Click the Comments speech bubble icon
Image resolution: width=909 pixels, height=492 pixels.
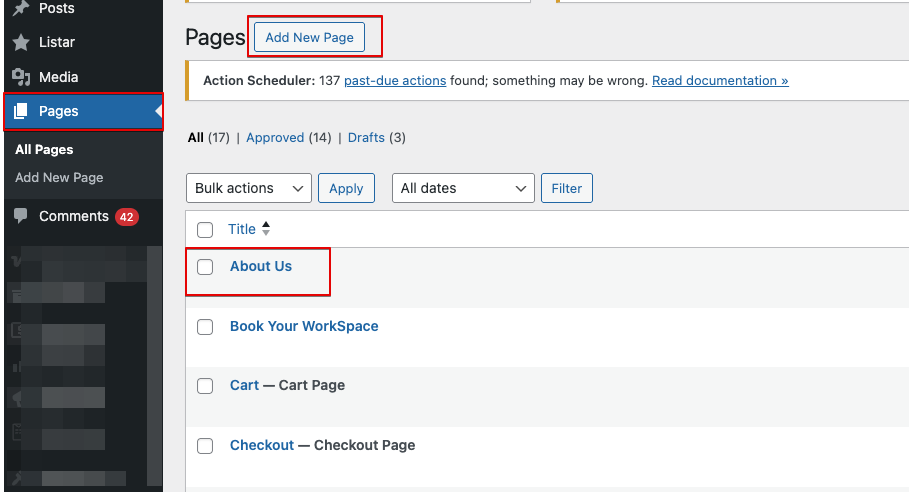(21, 216)
